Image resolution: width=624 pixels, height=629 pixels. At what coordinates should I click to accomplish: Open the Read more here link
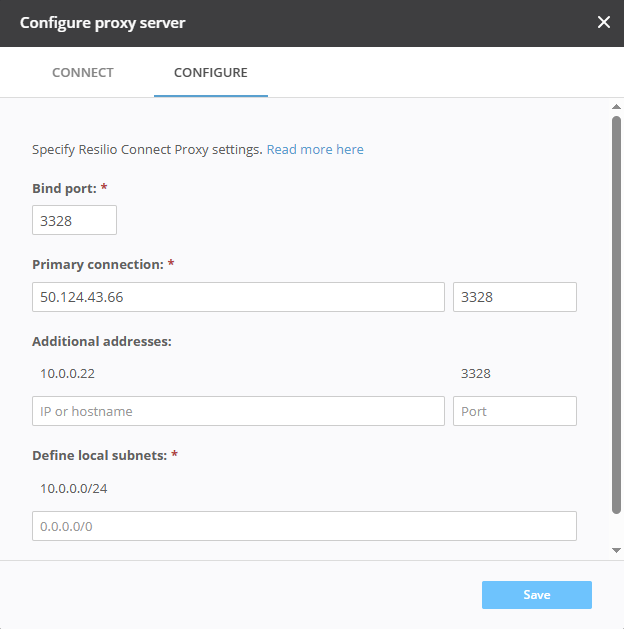pyautogui.click(x=315, y=150)
